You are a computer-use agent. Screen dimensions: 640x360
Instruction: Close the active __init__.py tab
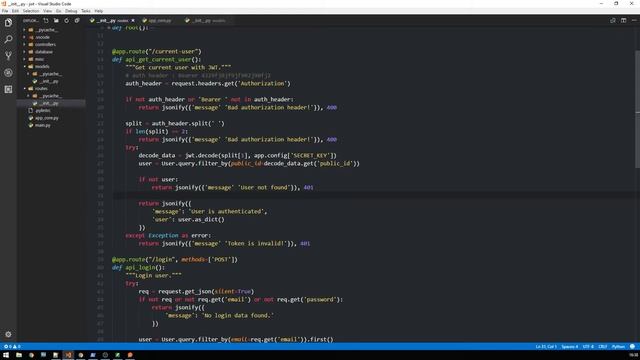point(133,20)
